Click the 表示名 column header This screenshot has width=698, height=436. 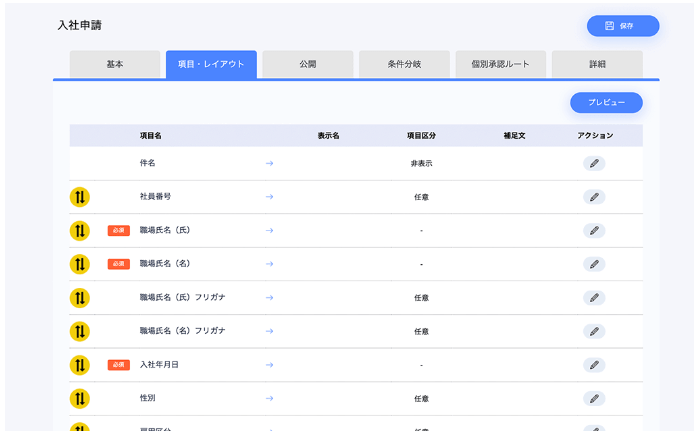328,136
